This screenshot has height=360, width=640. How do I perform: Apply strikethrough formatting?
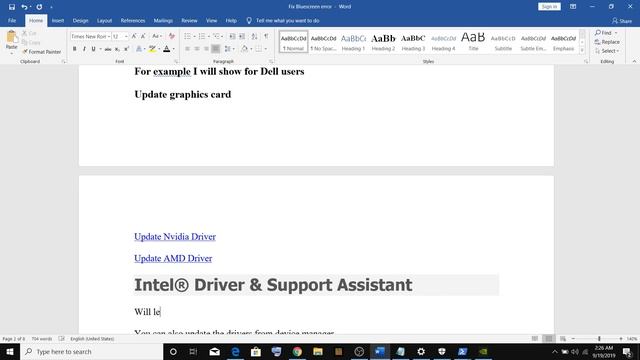108,49
